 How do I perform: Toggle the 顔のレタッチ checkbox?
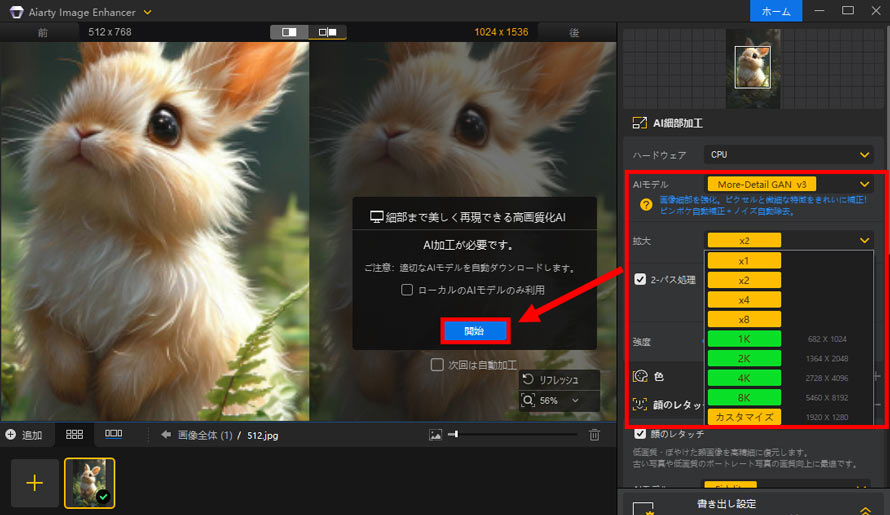(640, 434)
